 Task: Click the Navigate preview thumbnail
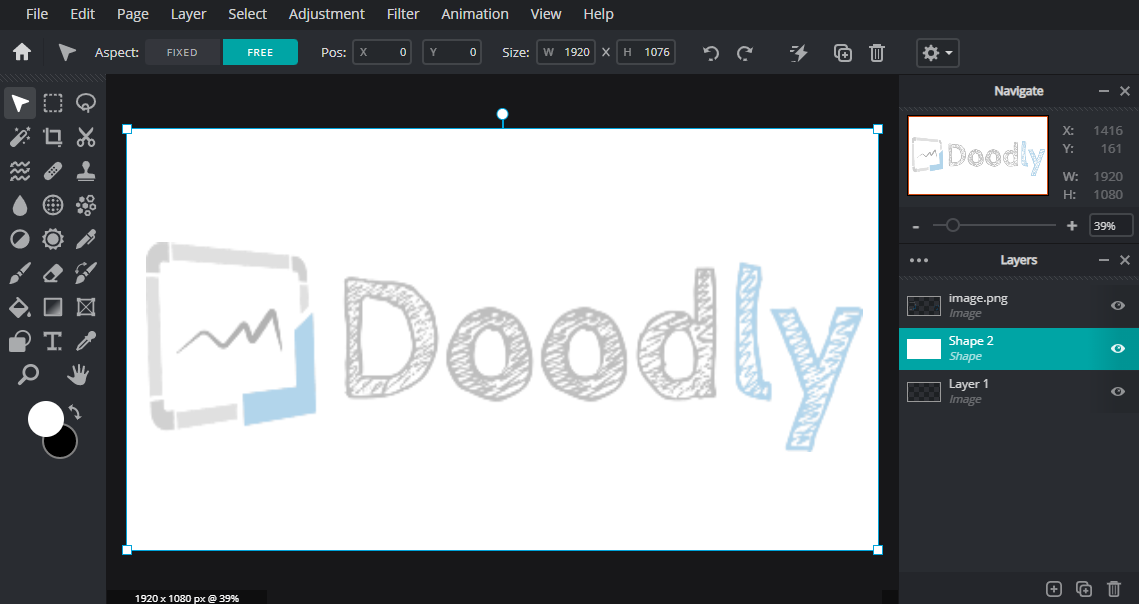point(978,156)
